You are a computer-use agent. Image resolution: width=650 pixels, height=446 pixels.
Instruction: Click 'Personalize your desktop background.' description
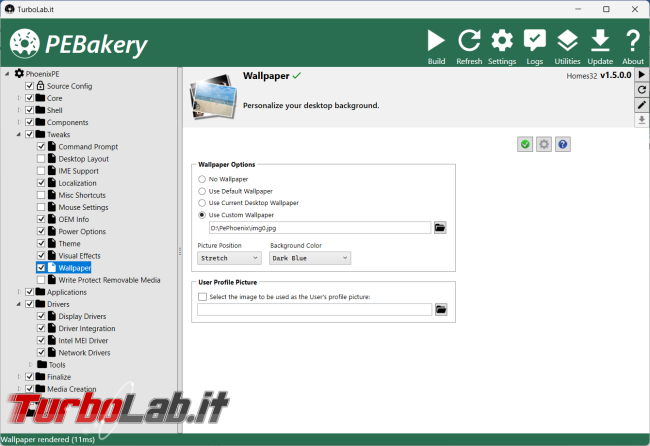coord(311,105)
